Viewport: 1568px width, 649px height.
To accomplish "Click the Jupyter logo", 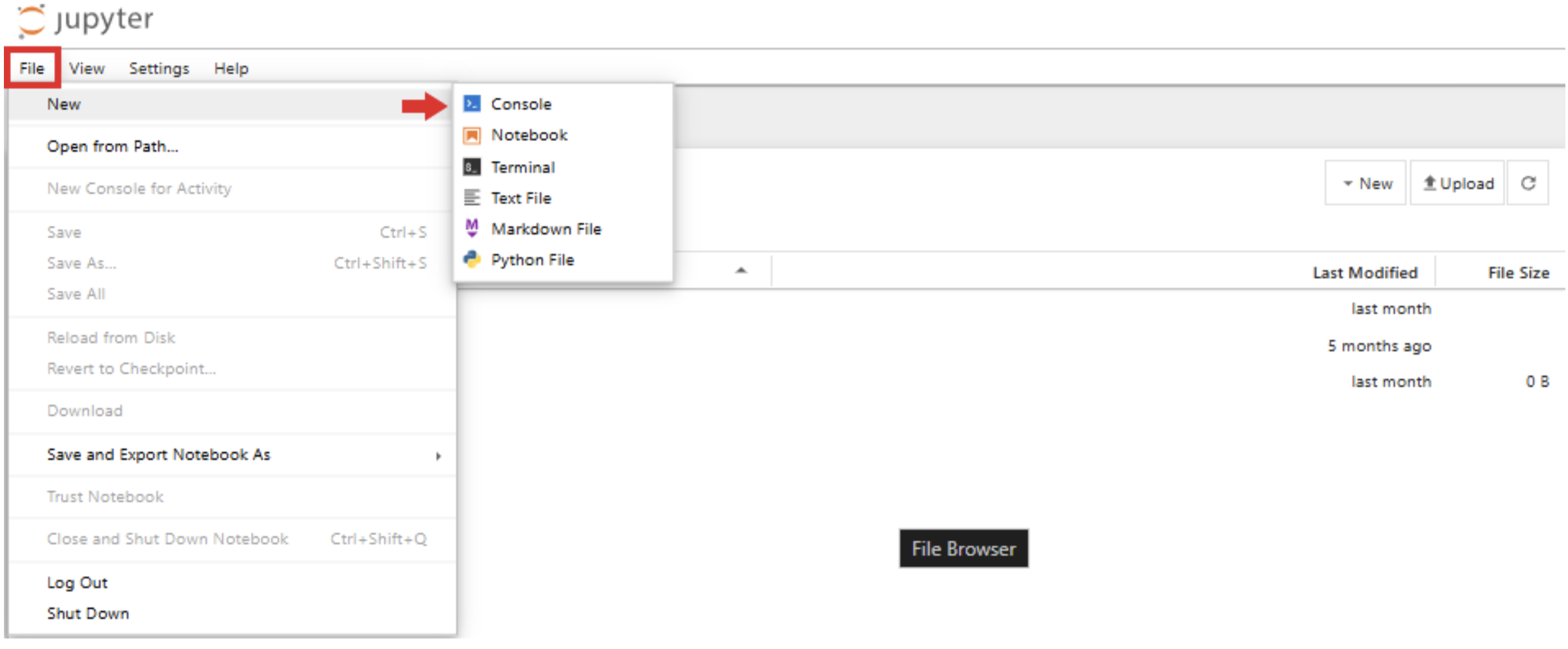I will (x=85, y=20).
